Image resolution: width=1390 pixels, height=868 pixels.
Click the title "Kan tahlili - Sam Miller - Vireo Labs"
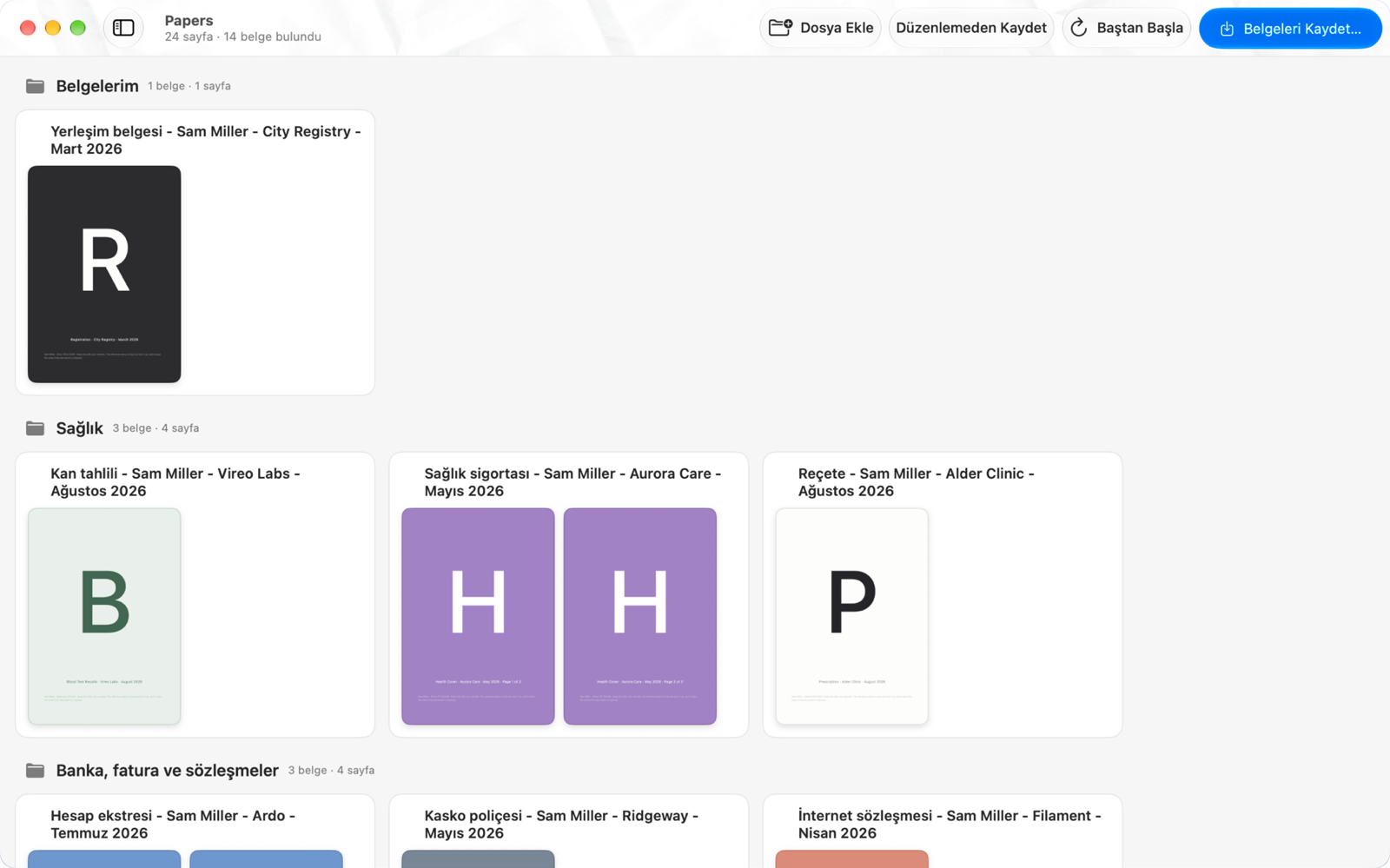pyautogui.click(x=175, y=482)
